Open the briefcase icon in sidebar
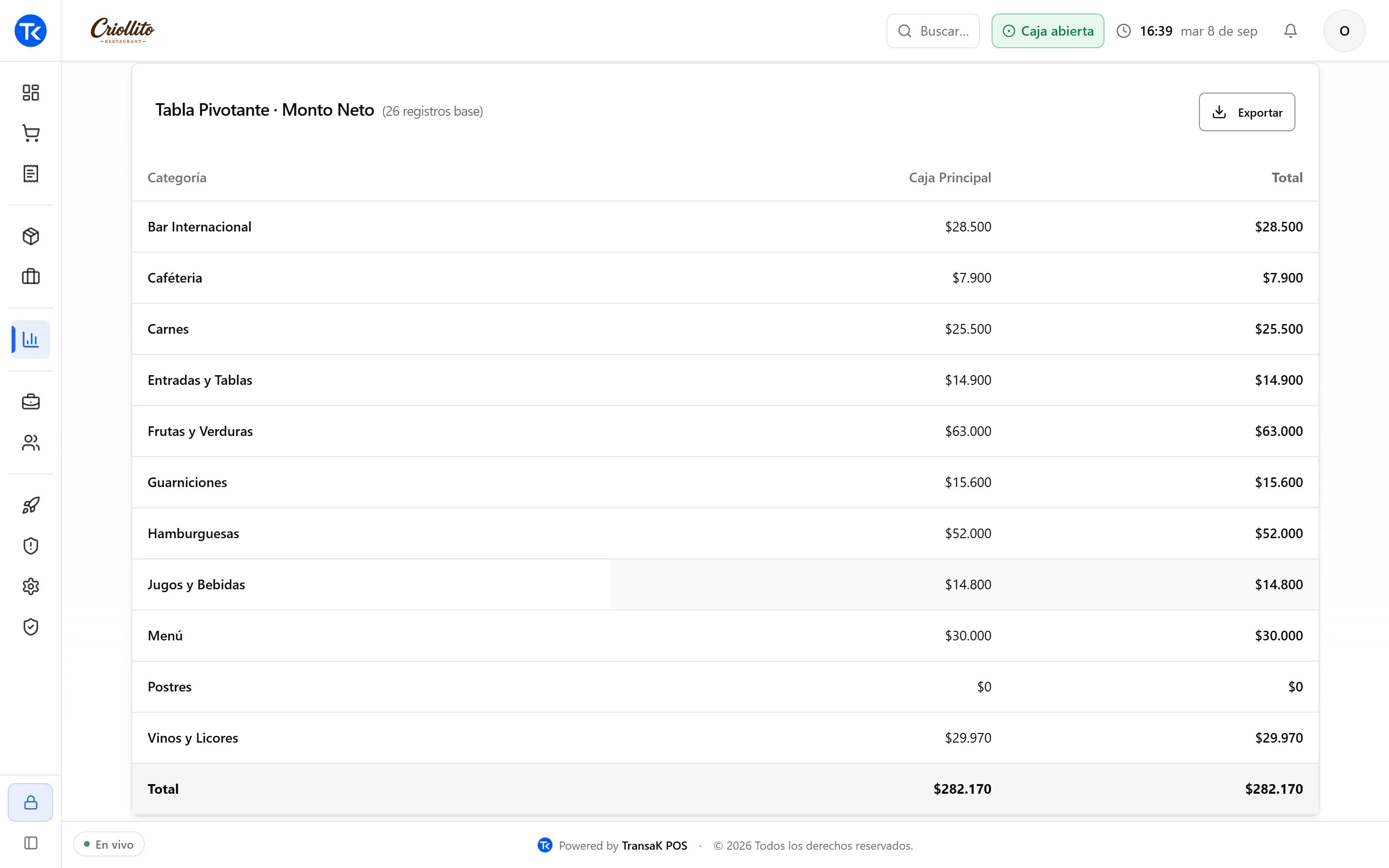The image size is (1389, 868). coord(30,402)
